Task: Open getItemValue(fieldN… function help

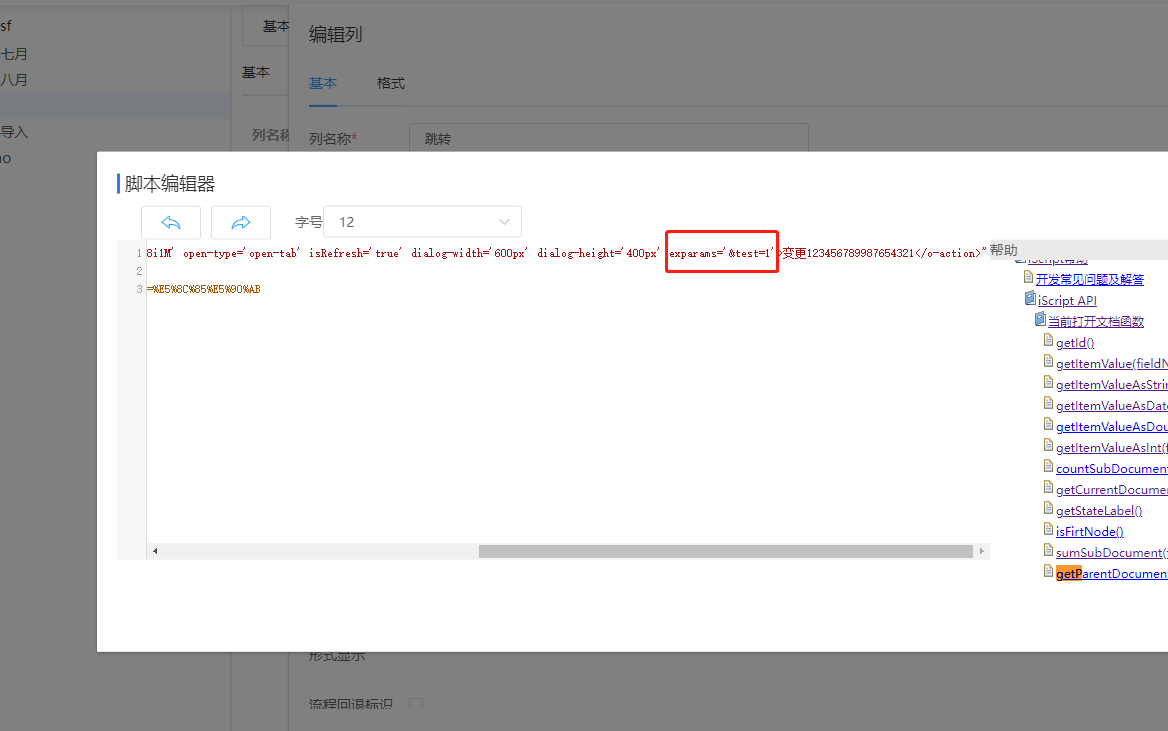Action: pyautogui.click(x=1111, y=364)
